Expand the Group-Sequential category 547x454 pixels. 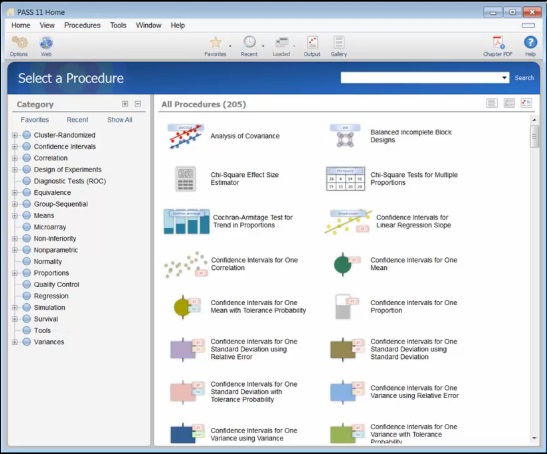click(x=15, y=204)
